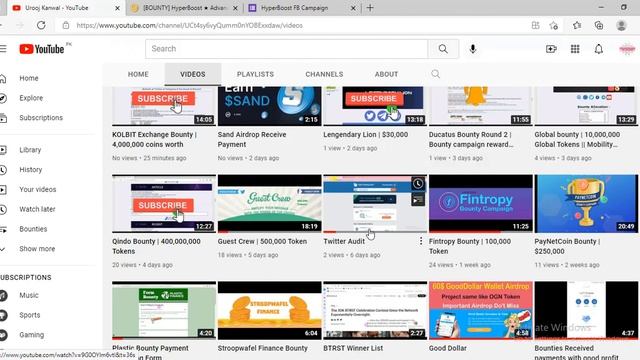
Task: Open BTRST Winner List thumbnail
Action: [x=375, y=310]
